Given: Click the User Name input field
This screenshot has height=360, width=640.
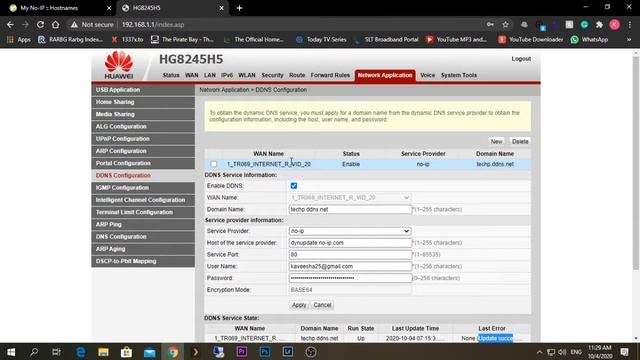Looking at the screenshot, I should [350, 267].
